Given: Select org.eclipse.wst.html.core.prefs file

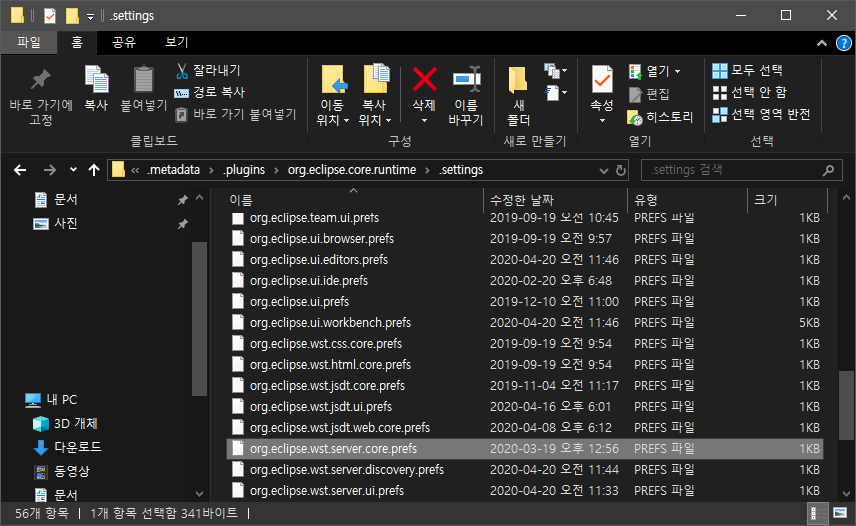Looking at the screenshot, I should 525,364.
